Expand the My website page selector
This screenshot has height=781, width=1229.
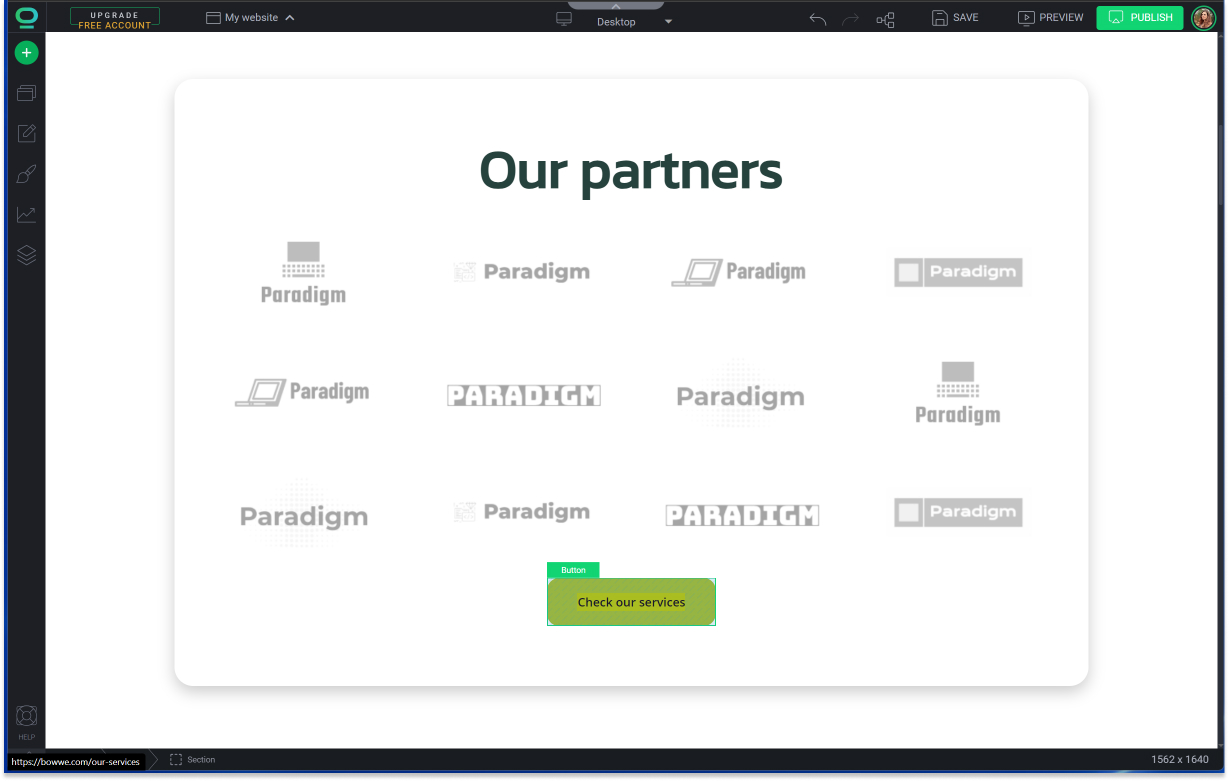pyautogui.click(x=250, y=18)
